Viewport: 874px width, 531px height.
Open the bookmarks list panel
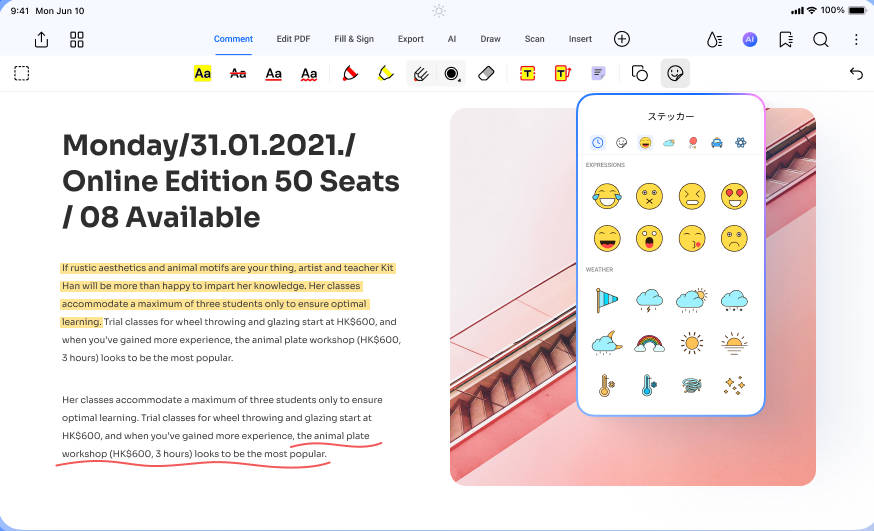786,40
